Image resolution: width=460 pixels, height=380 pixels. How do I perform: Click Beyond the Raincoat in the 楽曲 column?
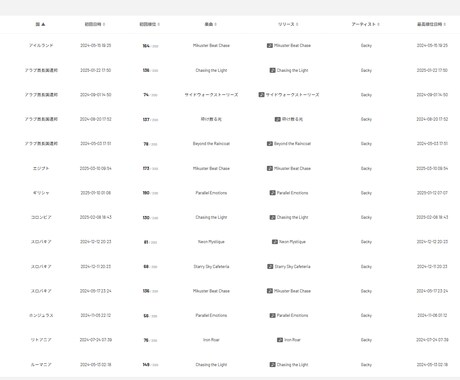pos(211,144)
